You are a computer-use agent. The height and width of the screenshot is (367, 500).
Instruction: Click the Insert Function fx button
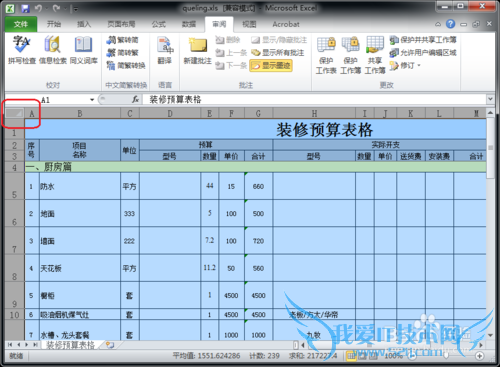135,99
